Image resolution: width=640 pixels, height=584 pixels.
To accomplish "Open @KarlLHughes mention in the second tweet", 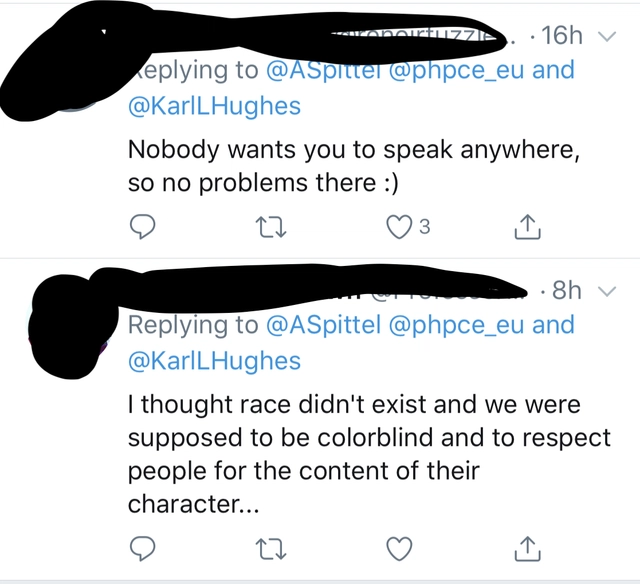I will click(x=214, y=361).
